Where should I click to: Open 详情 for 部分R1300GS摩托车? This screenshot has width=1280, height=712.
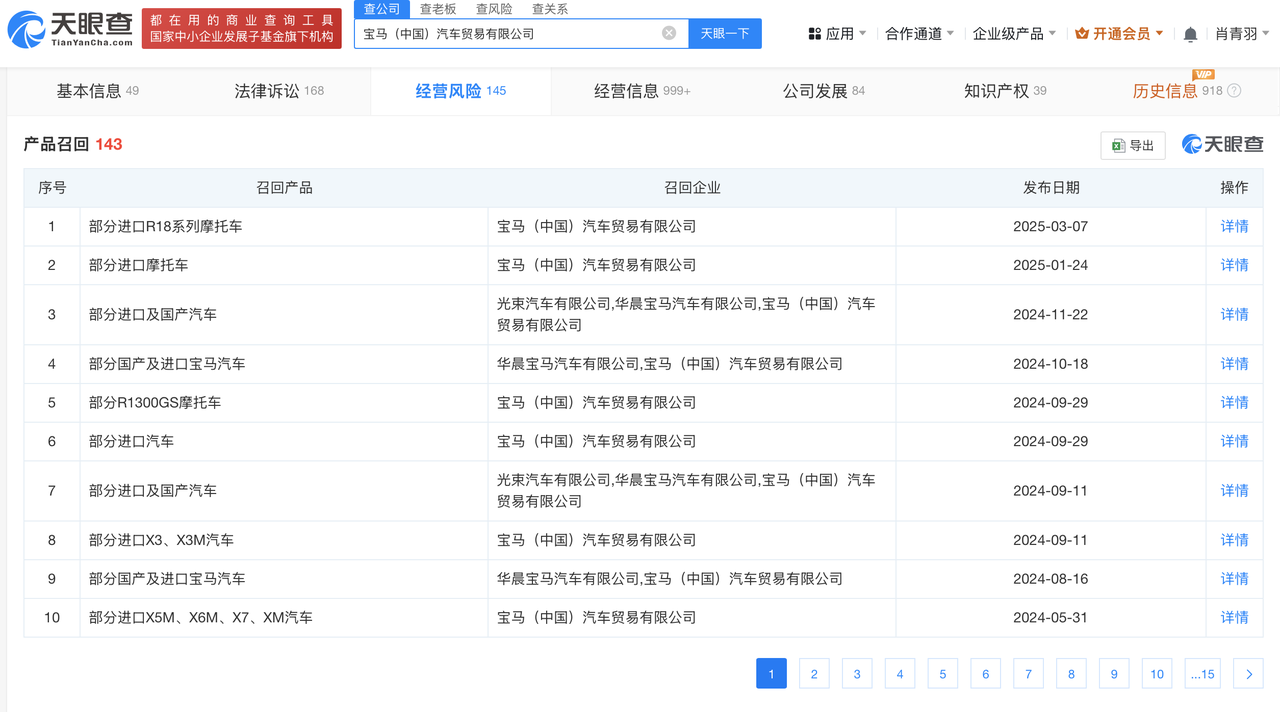[1234, 403]
